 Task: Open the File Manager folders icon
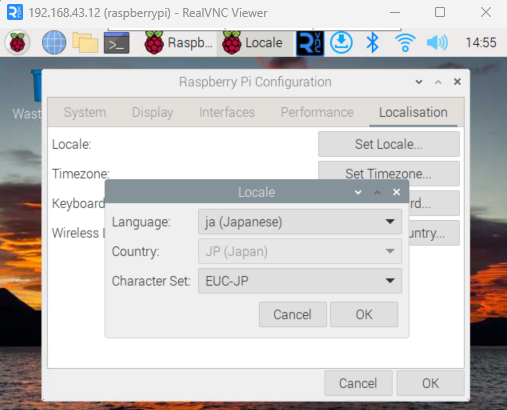[85, 43]
